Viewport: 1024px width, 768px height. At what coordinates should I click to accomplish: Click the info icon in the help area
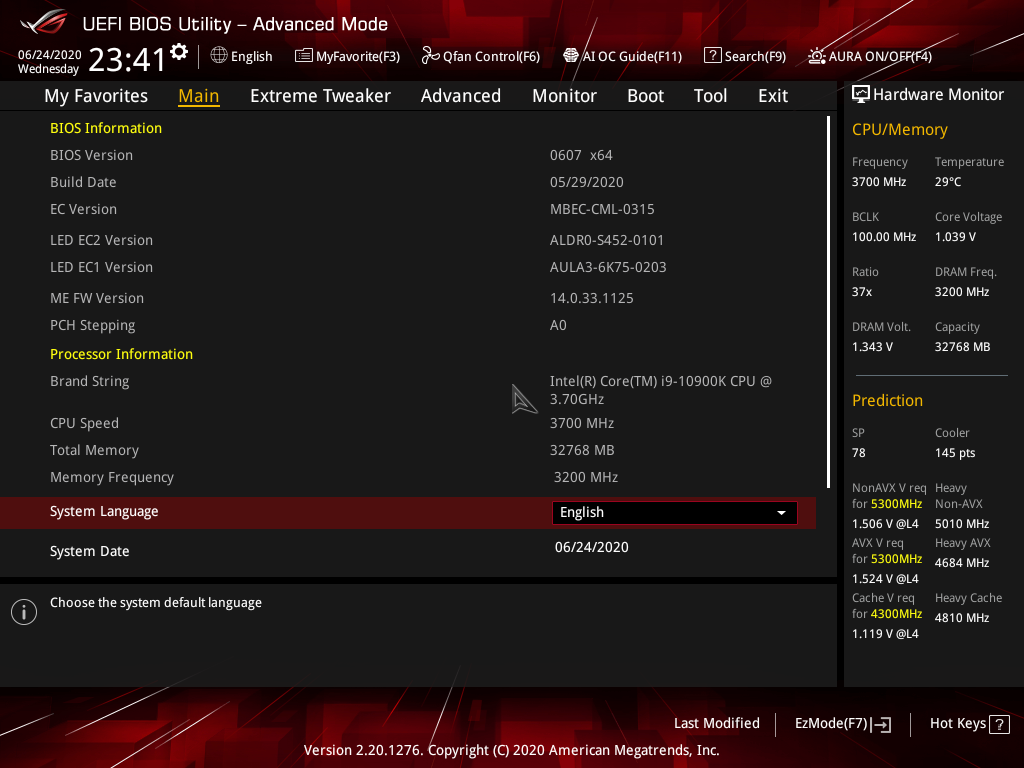click(x=24, y=612)
